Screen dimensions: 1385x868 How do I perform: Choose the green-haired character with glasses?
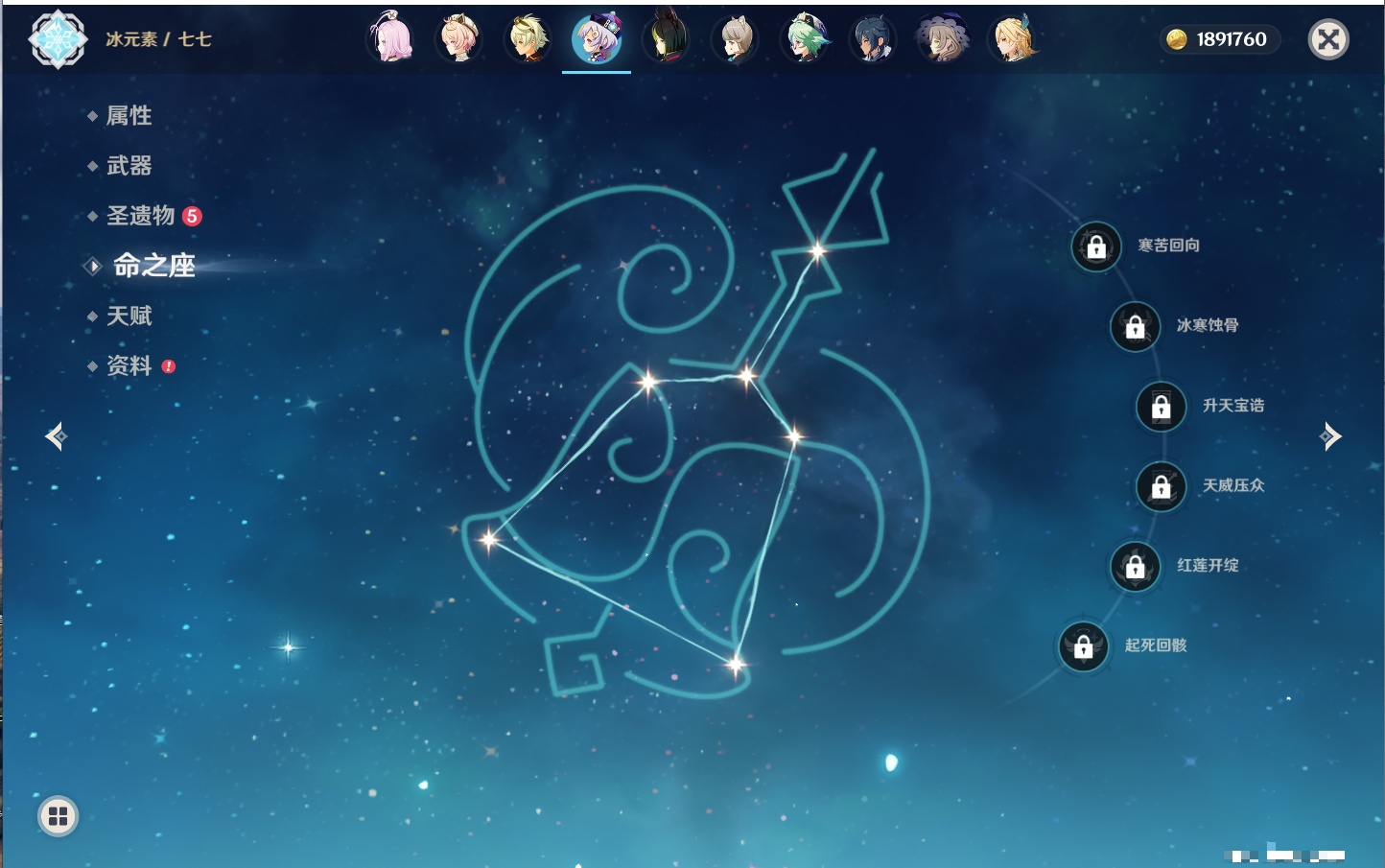[x=805, y=39]
